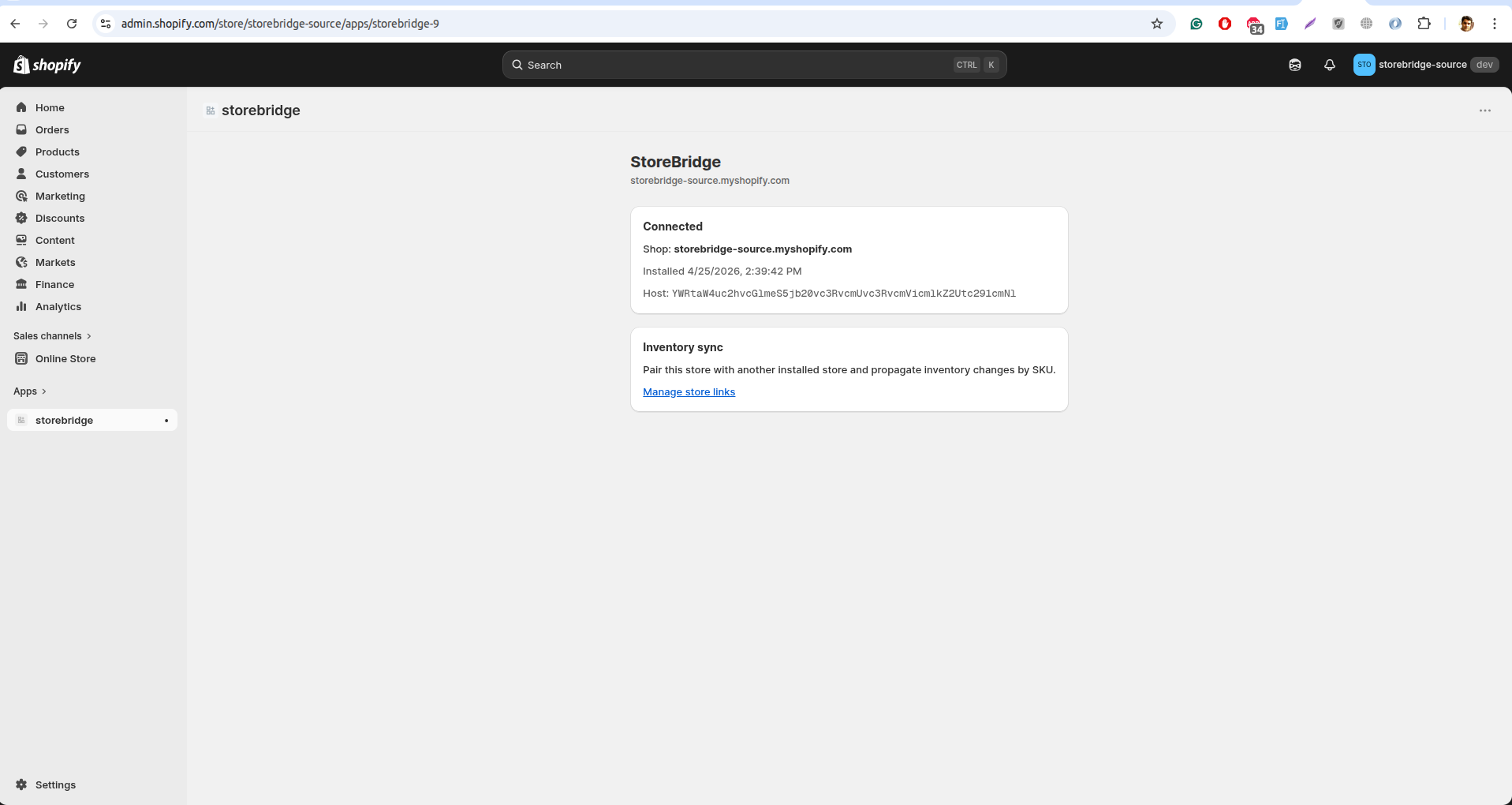Click the Discounts badge icon
Image resolution: width=1512 pixels, height=805 pixels.
21,218
